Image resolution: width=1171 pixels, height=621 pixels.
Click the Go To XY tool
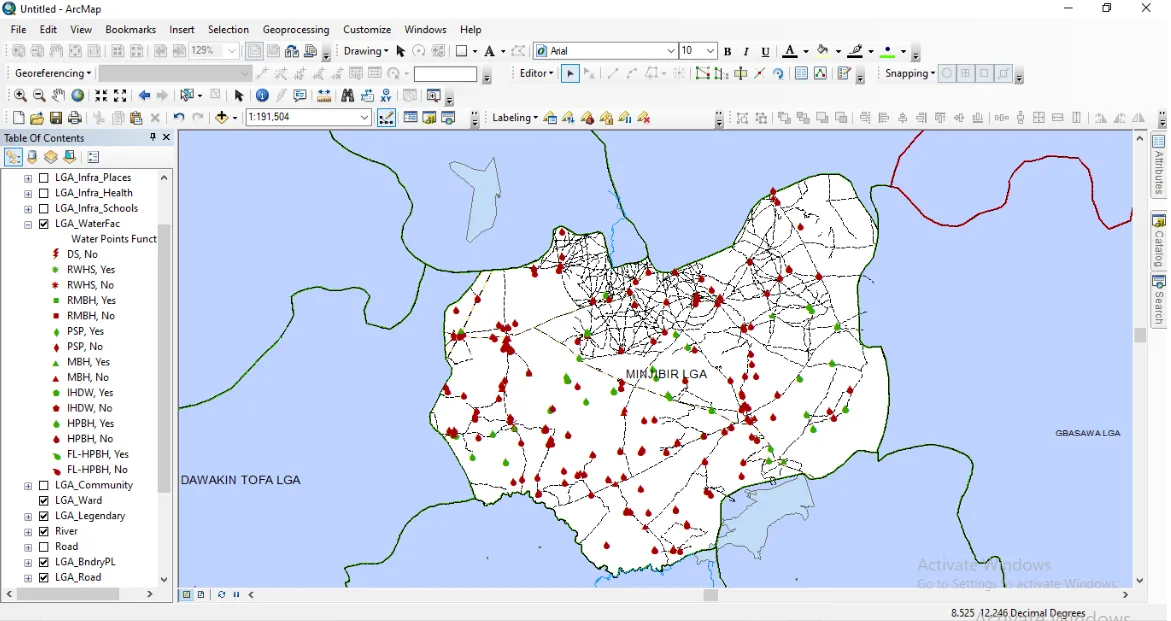click(388, 95)
